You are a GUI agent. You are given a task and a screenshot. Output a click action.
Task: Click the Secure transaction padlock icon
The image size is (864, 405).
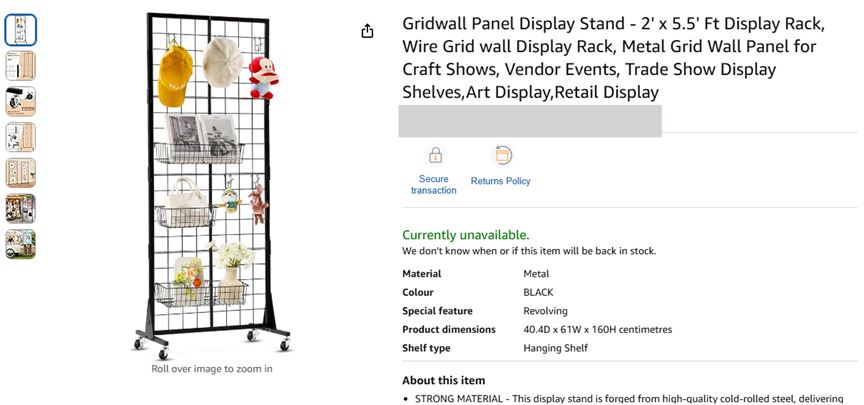434,156
